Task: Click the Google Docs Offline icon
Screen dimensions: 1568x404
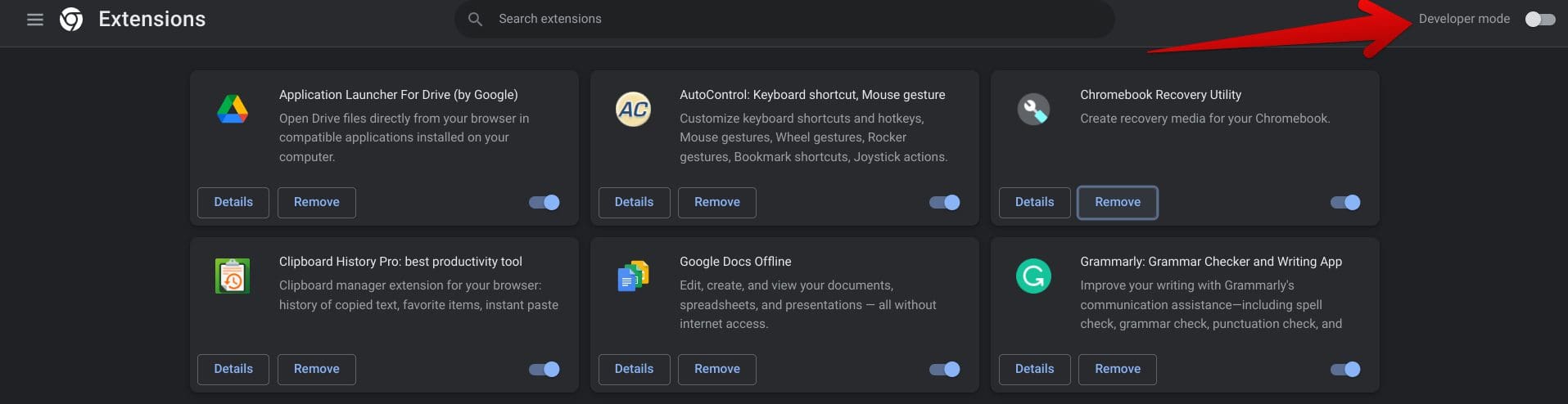Action: coord(633,276)
